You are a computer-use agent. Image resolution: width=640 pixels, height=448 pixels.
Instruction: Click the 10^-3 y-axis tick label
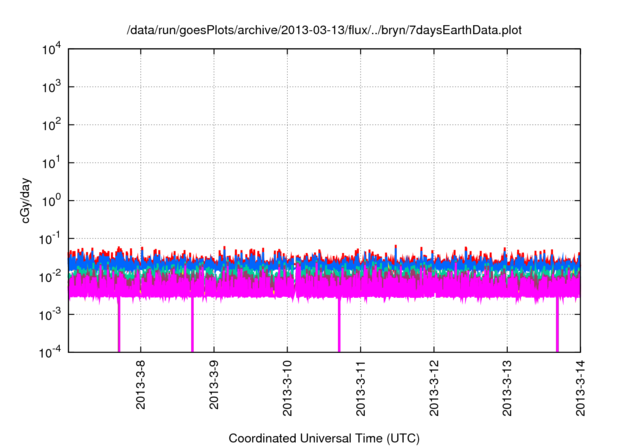pos(50,315)
